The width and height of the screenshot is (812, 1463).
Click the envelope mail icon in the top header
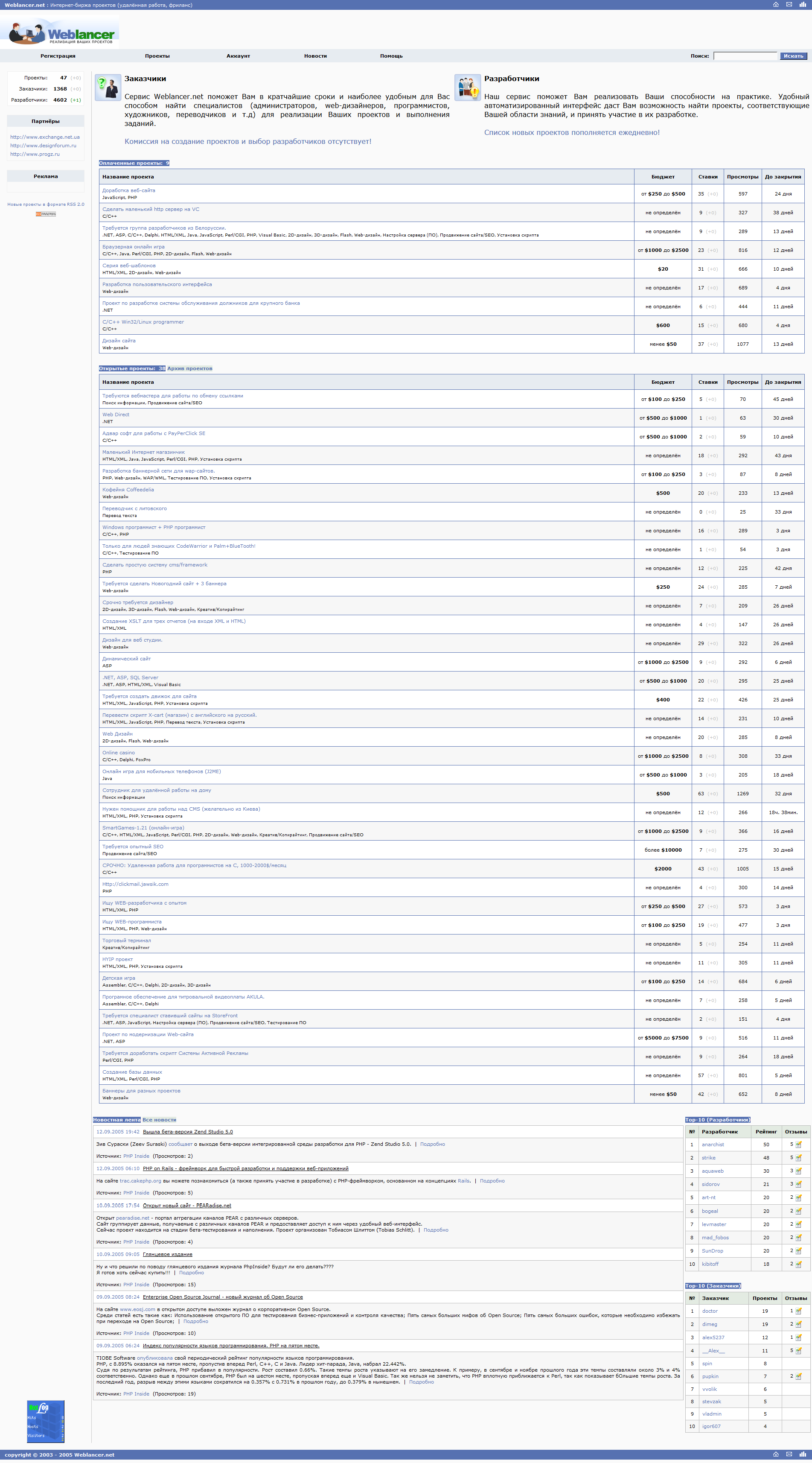[x=789, y=5]
